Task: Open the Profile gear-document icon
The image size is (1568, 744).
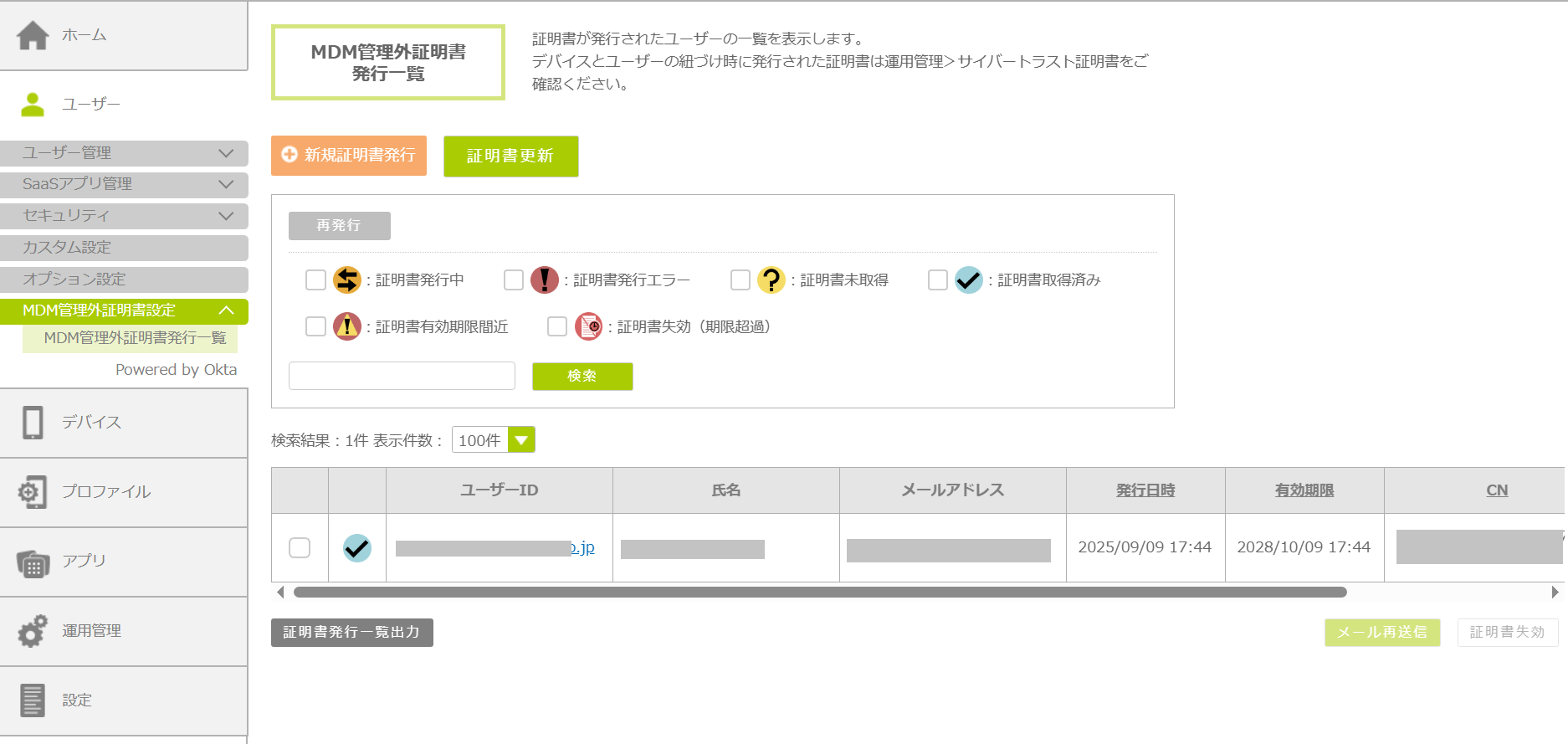Action: [x=33, y=492]
